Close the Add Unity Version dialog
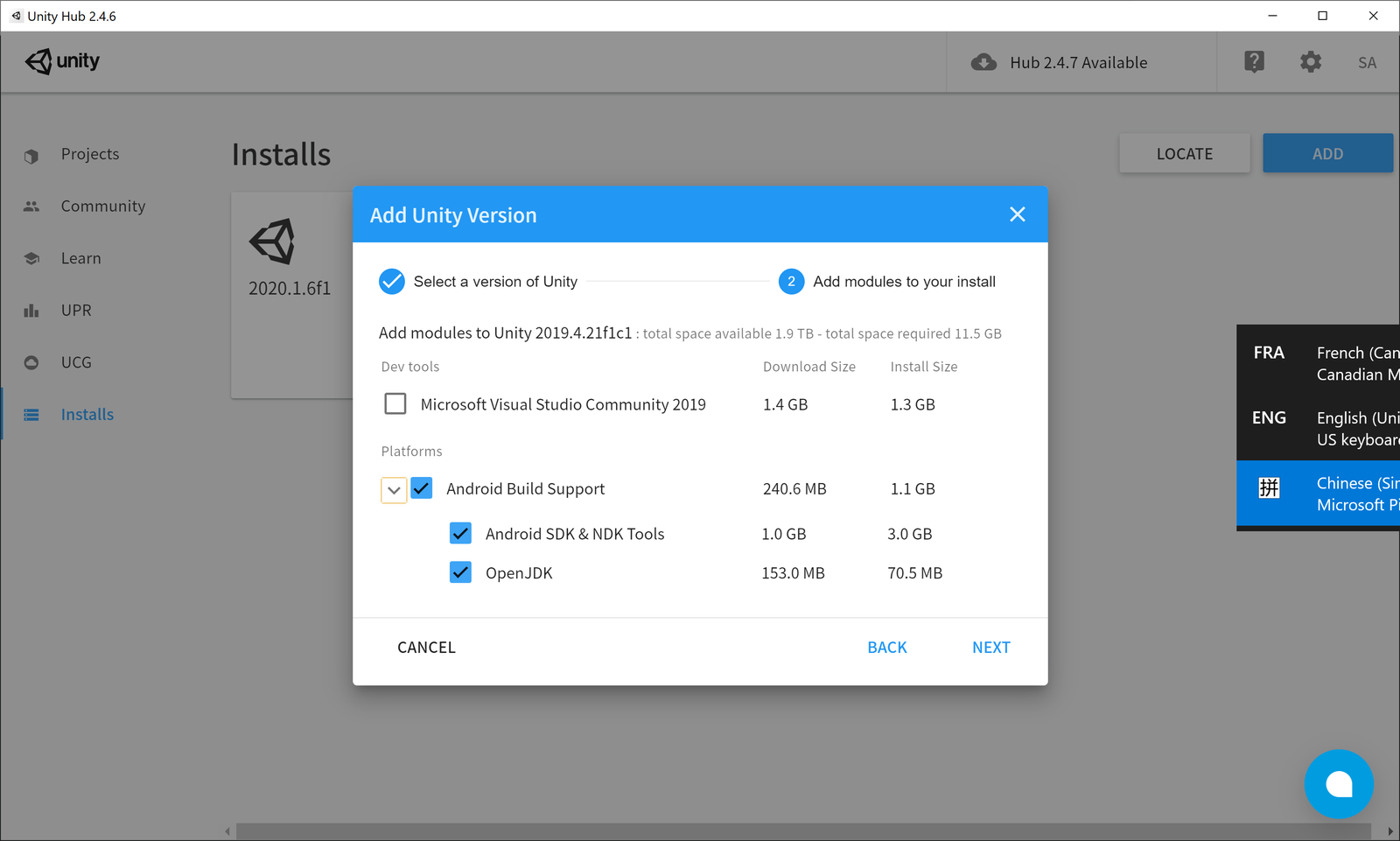This screenshot has height=841, width=1400. coord(1017,214)
